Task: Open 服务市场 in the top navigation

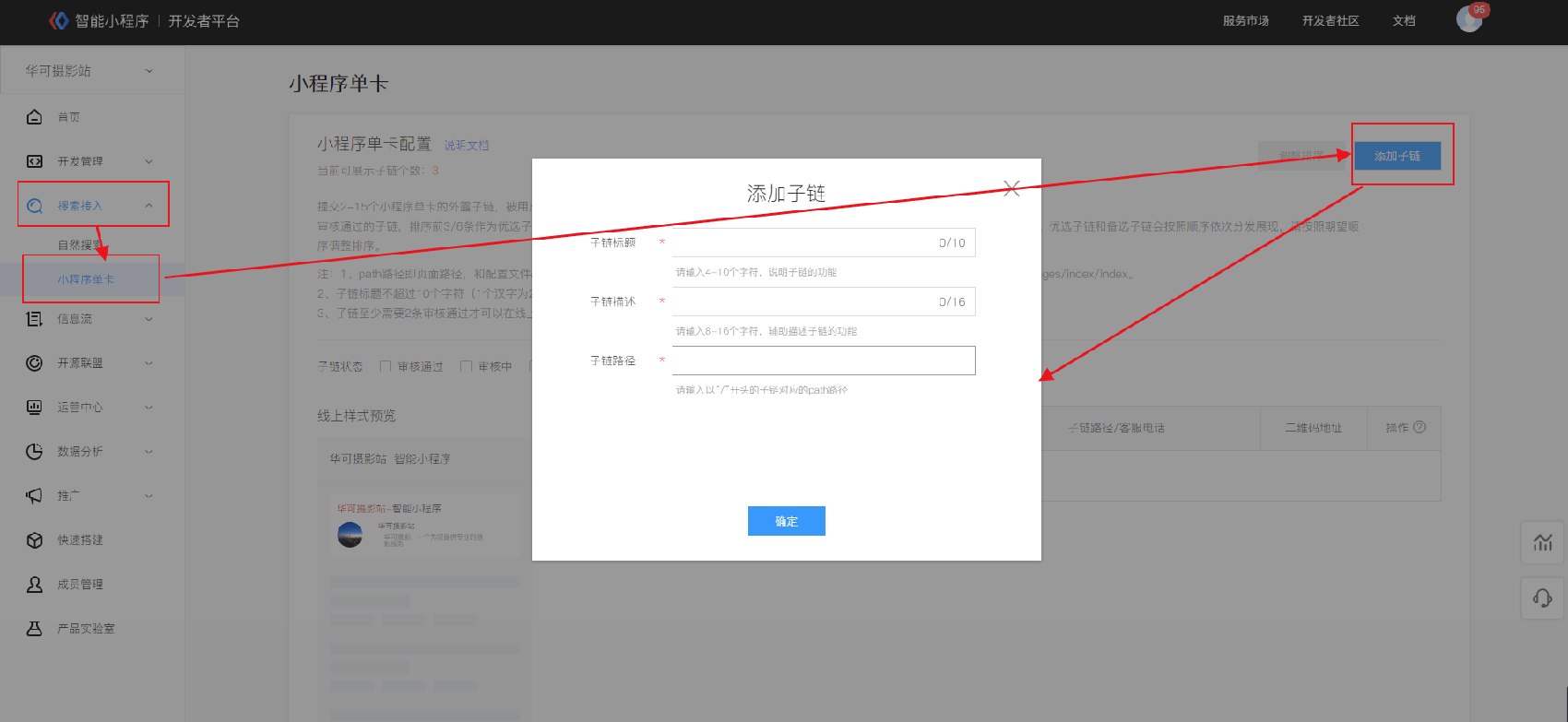Action: (x=1245, y=20)
